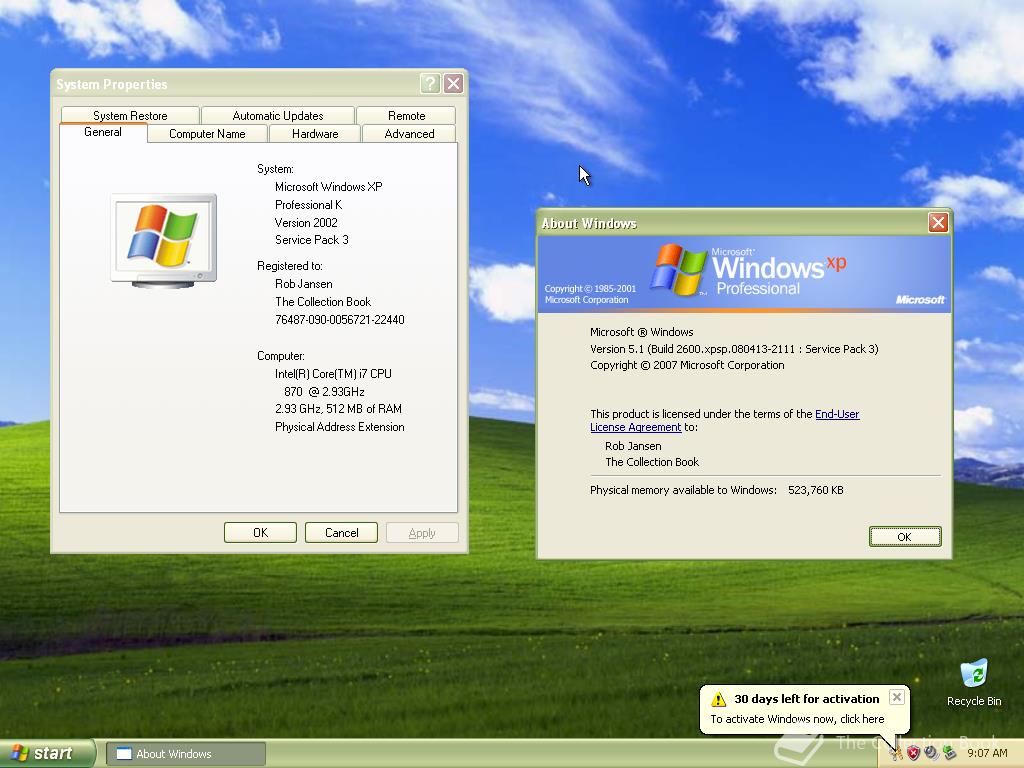
Task: Click the Safely Remove Hardware tray icon
Action: pos(950,754)
